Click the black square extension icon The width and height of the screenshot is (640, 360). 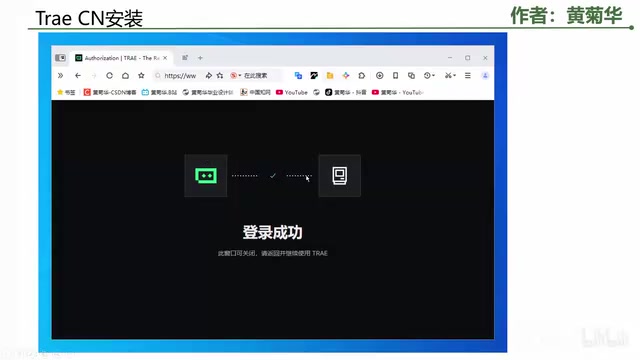click(x=314, y=76)
